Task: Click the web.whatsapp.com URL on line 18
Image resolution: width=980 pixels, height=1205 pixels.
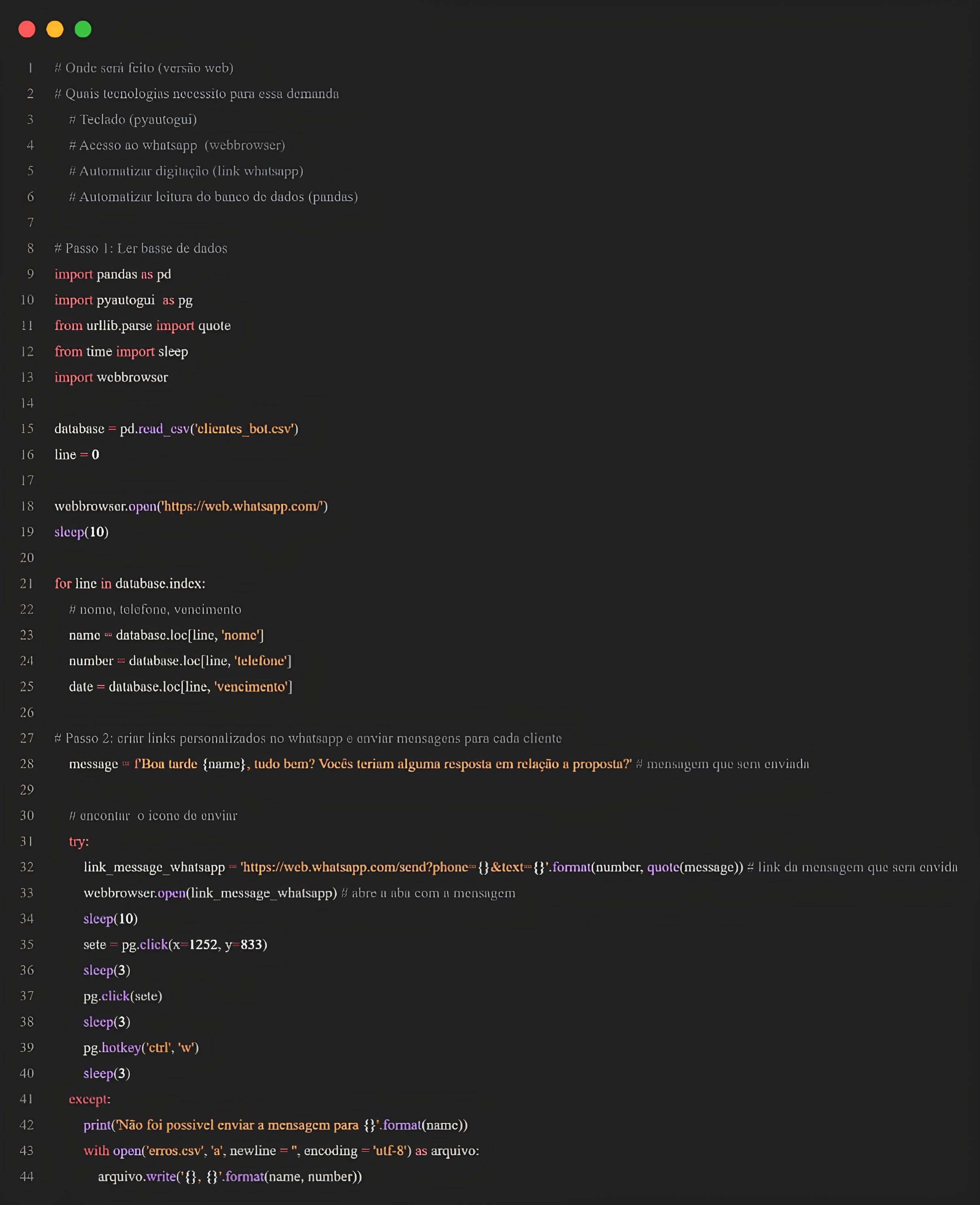Action: click(242, 506)
